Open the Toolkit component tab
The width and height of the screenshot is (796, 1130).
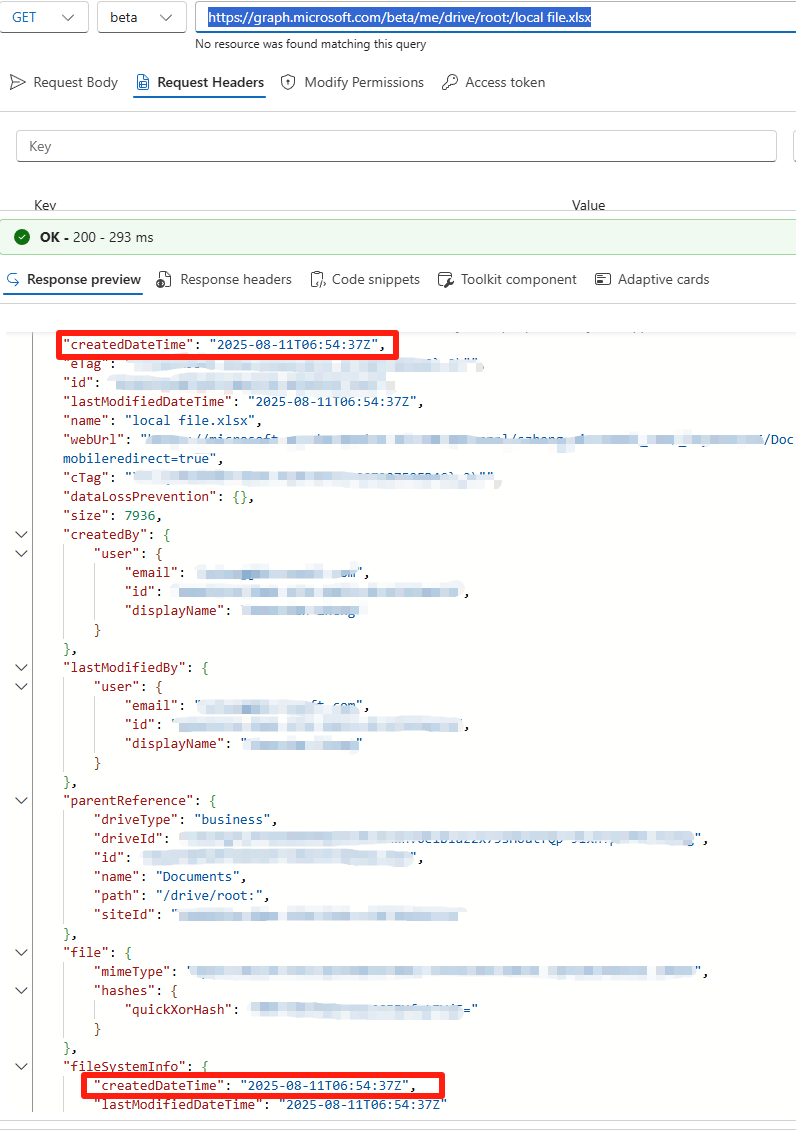(x=507, y=280)
